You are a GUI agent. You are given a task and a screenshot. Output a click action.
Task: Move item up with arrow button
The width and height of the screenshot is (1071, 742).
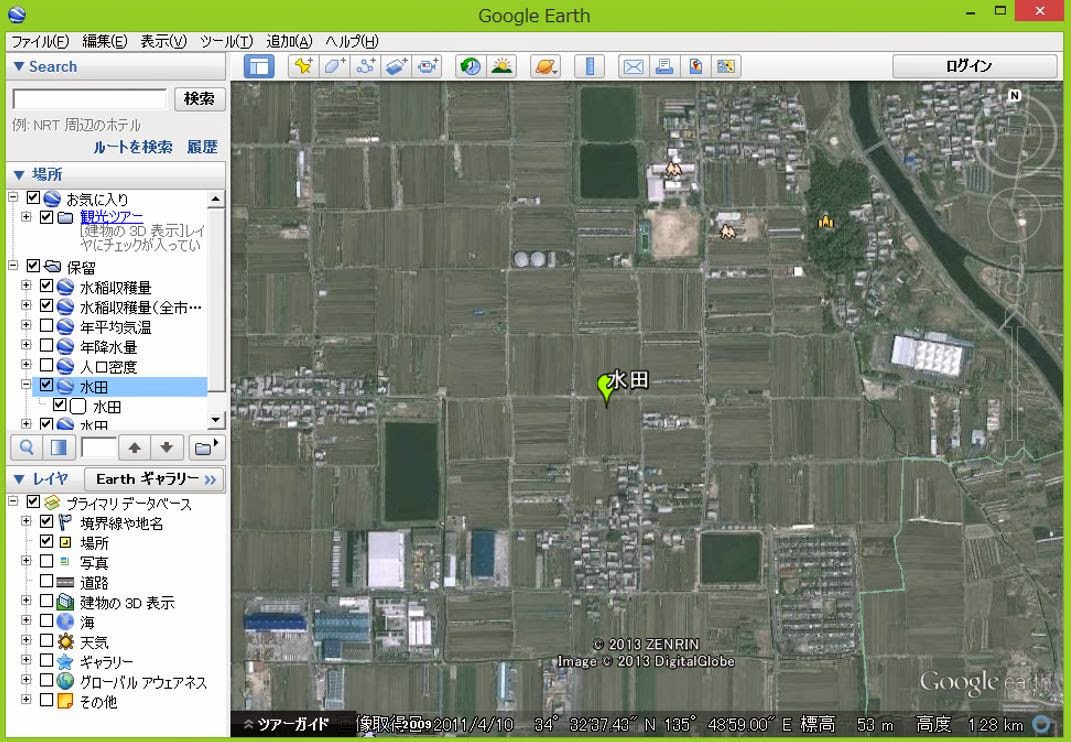click(x=135, y=448)
